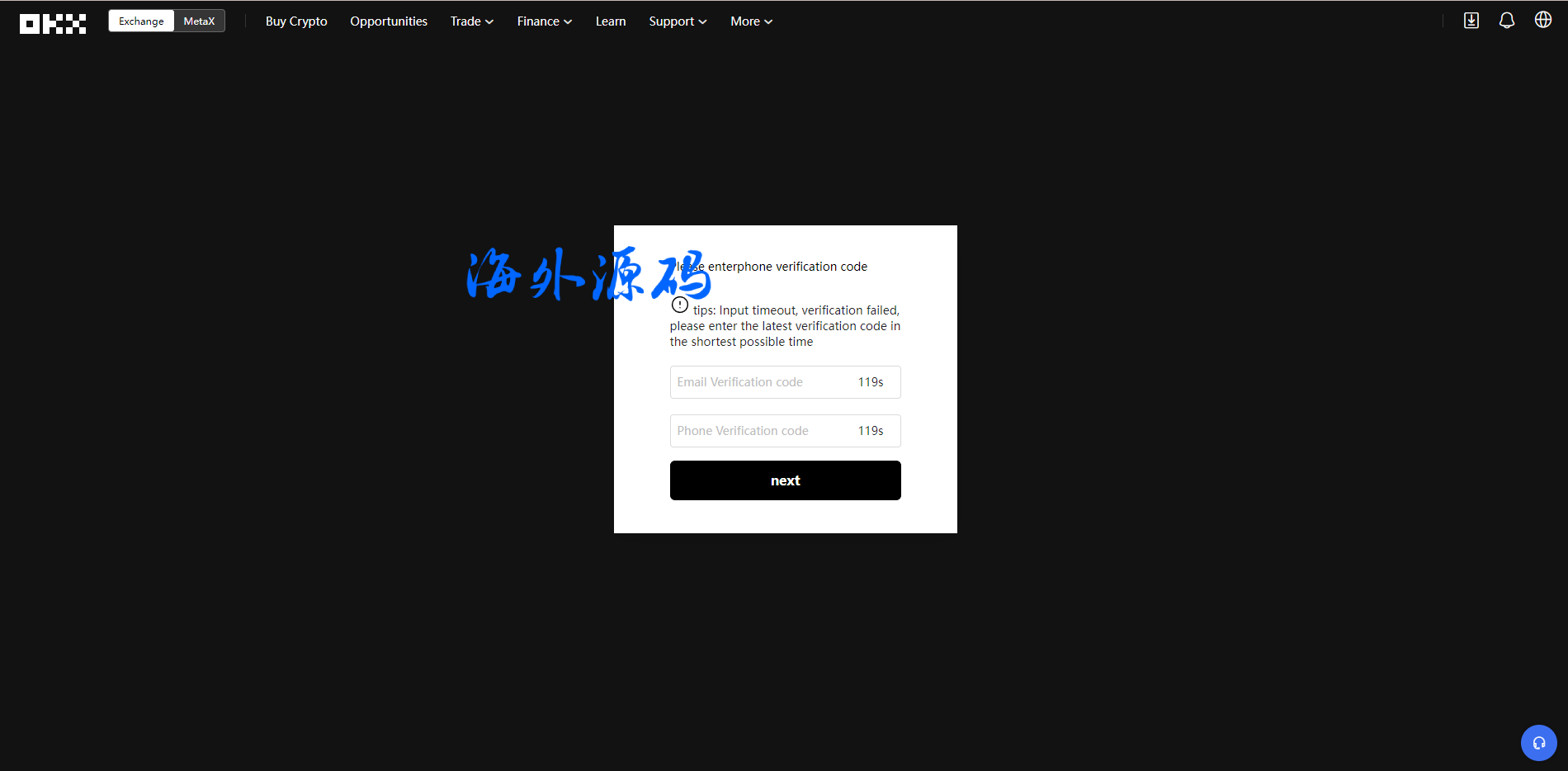This screenshot has height=771, width=1568.
Task: Switch to MetaX mode
Action: 199,21
